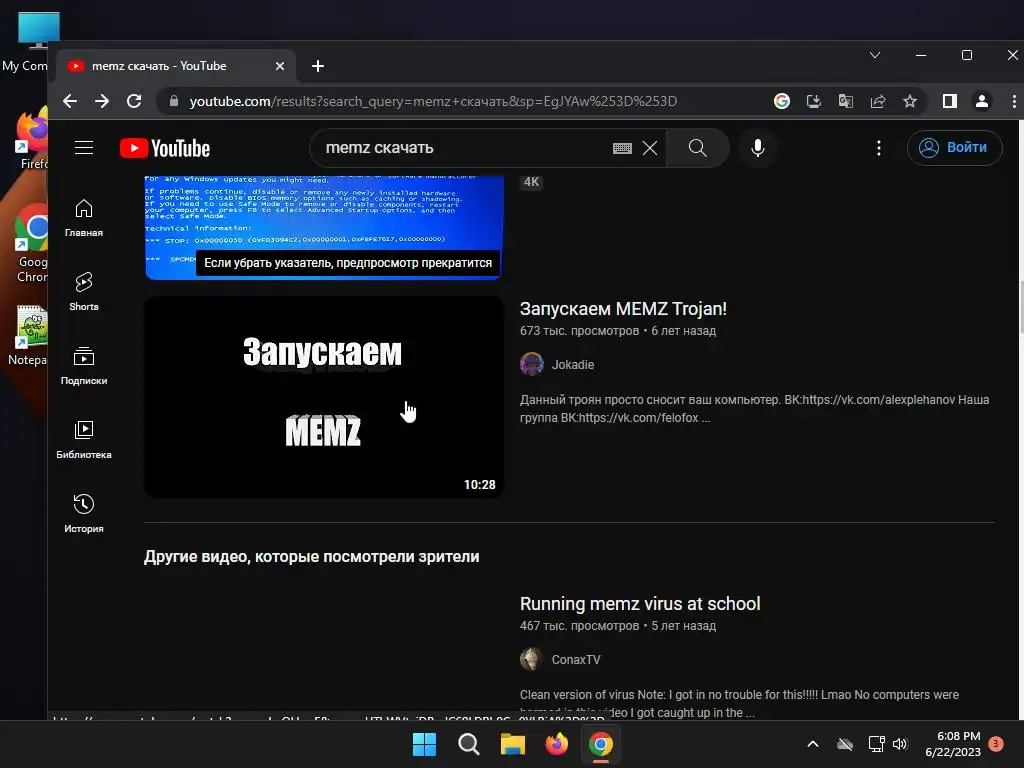Click the Войти sign-in button
This screenshot has width=1024, height=768.
954,148
